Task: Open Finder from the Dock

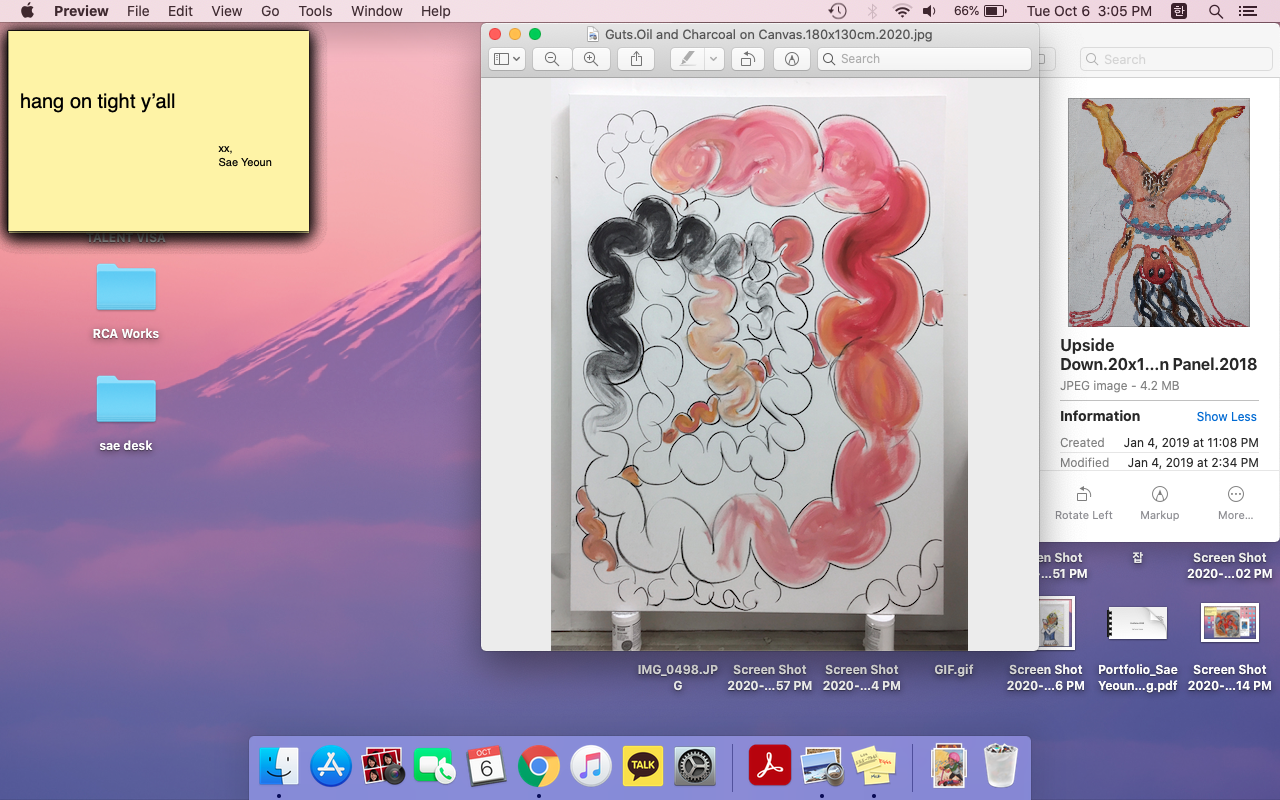Action: pos(279,767)
